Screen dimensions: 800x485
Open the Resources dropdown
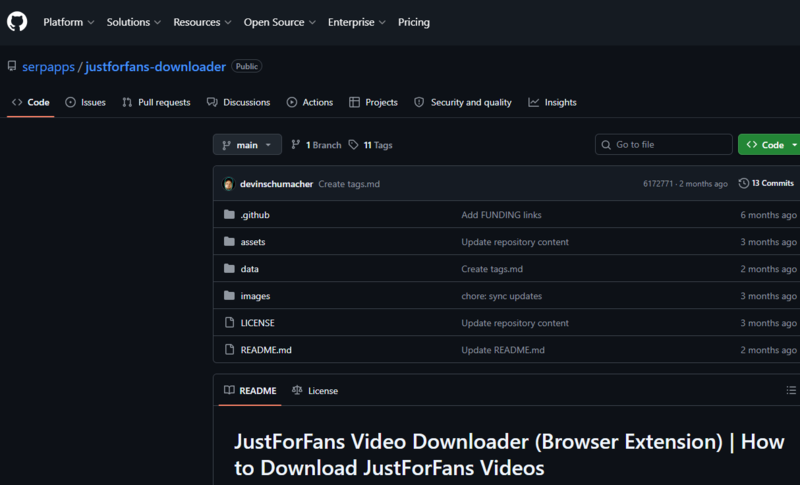[202, 22]
